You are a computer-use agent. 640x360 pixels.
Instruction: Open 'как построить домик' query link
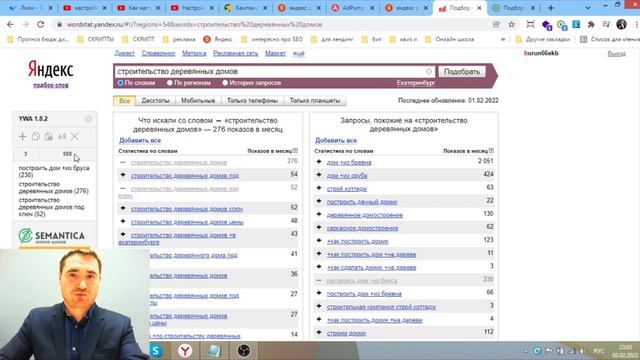(358, 241)
